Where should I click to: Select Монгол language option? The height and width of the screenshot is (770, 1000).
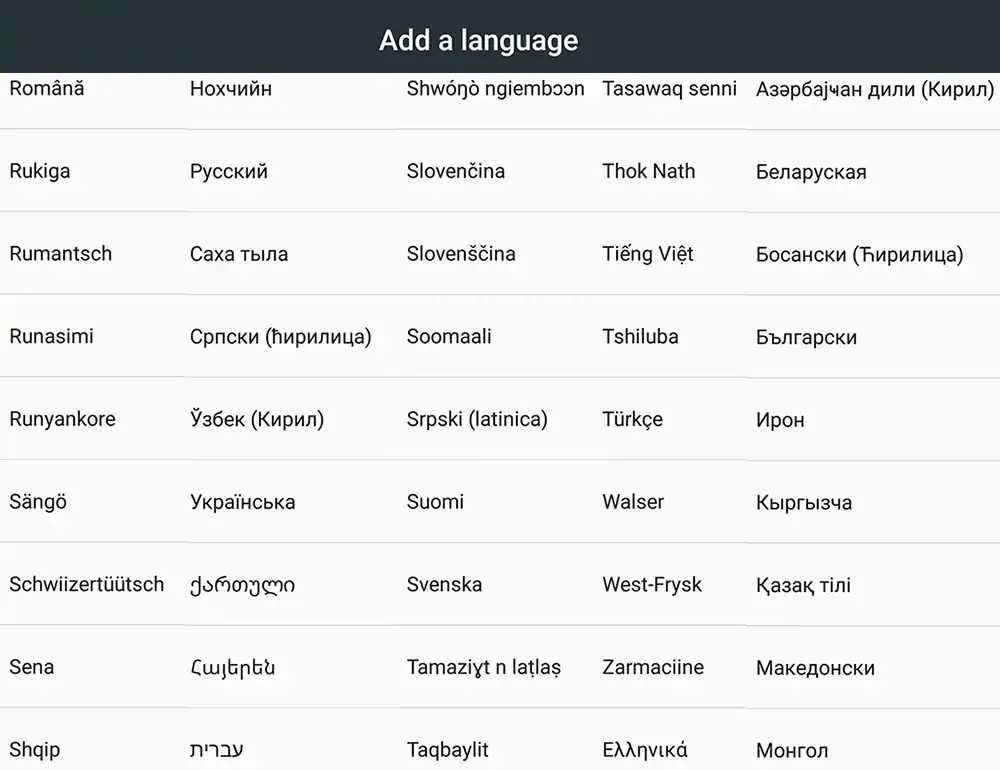[x=791, y=750]
